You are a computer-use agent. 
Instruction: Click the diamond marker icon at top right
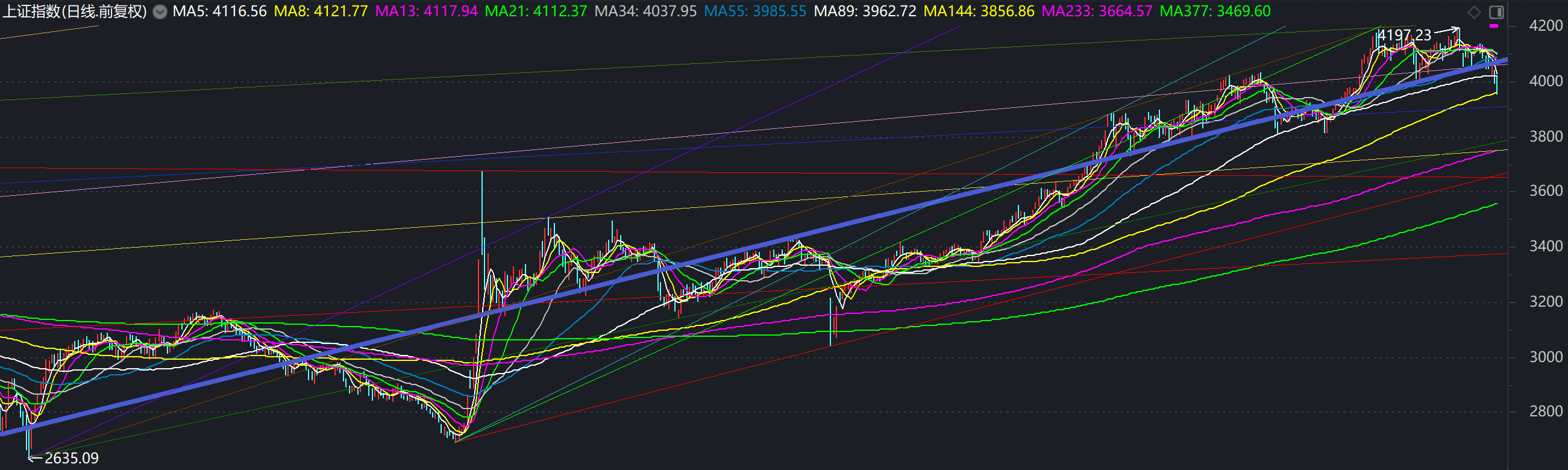pos(1473,12)
